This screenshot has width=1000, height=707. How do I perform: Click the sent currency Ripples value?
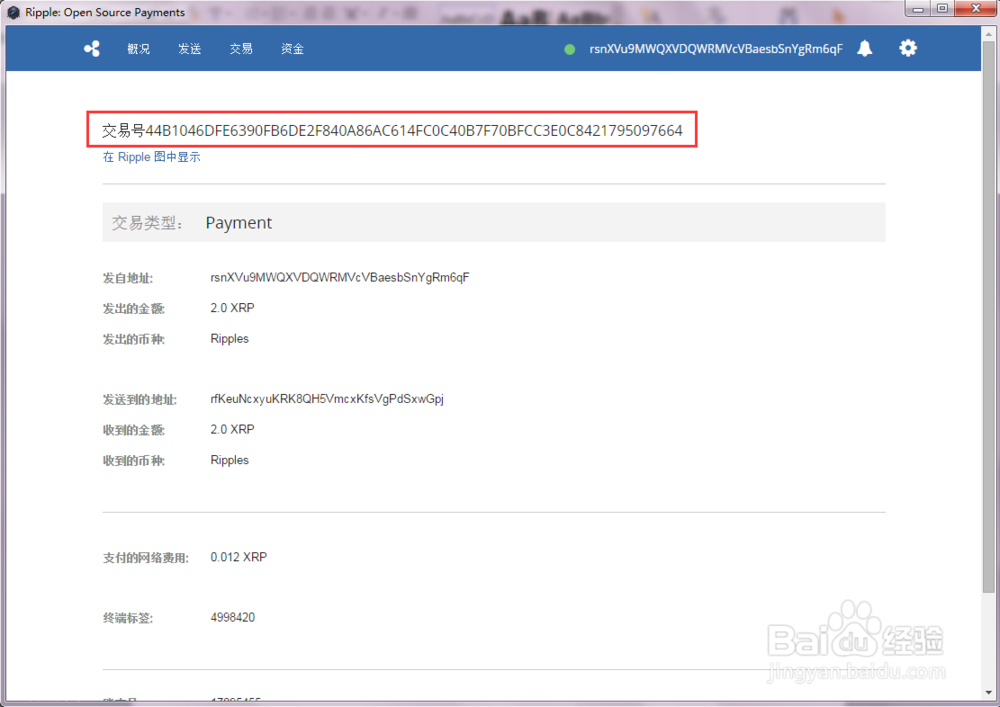(x=230, y=339)
